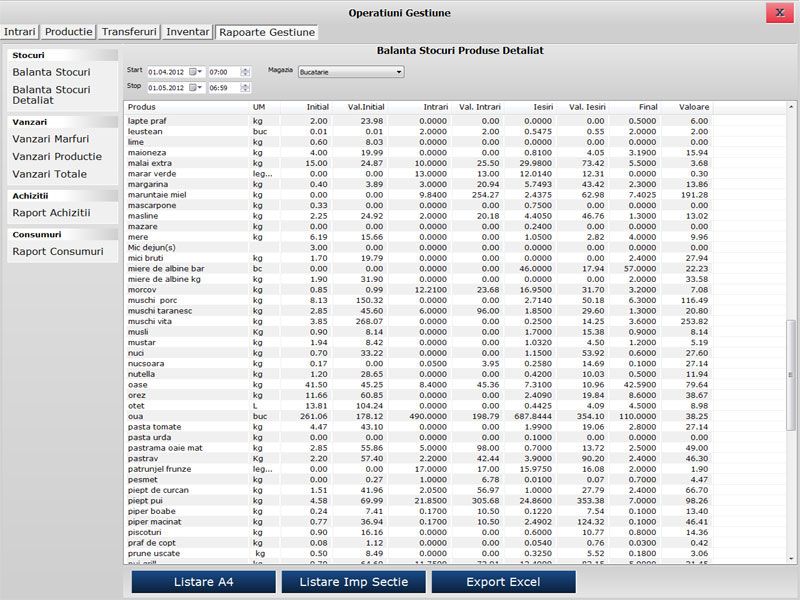Click the Listare A4 button

pyautogui.click(x=204, y=582)
